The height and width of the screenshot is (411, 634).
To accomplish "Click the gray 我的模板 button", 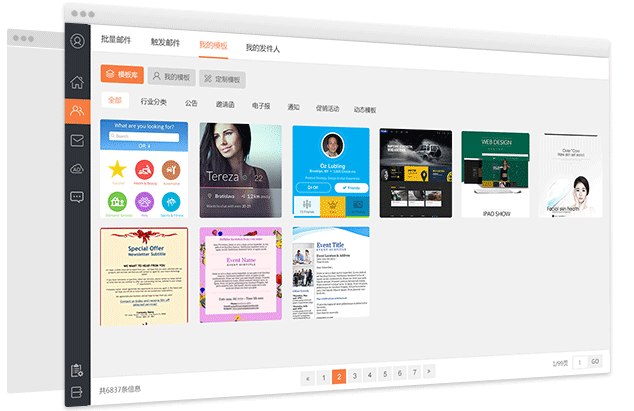I will tap(171, 77).
